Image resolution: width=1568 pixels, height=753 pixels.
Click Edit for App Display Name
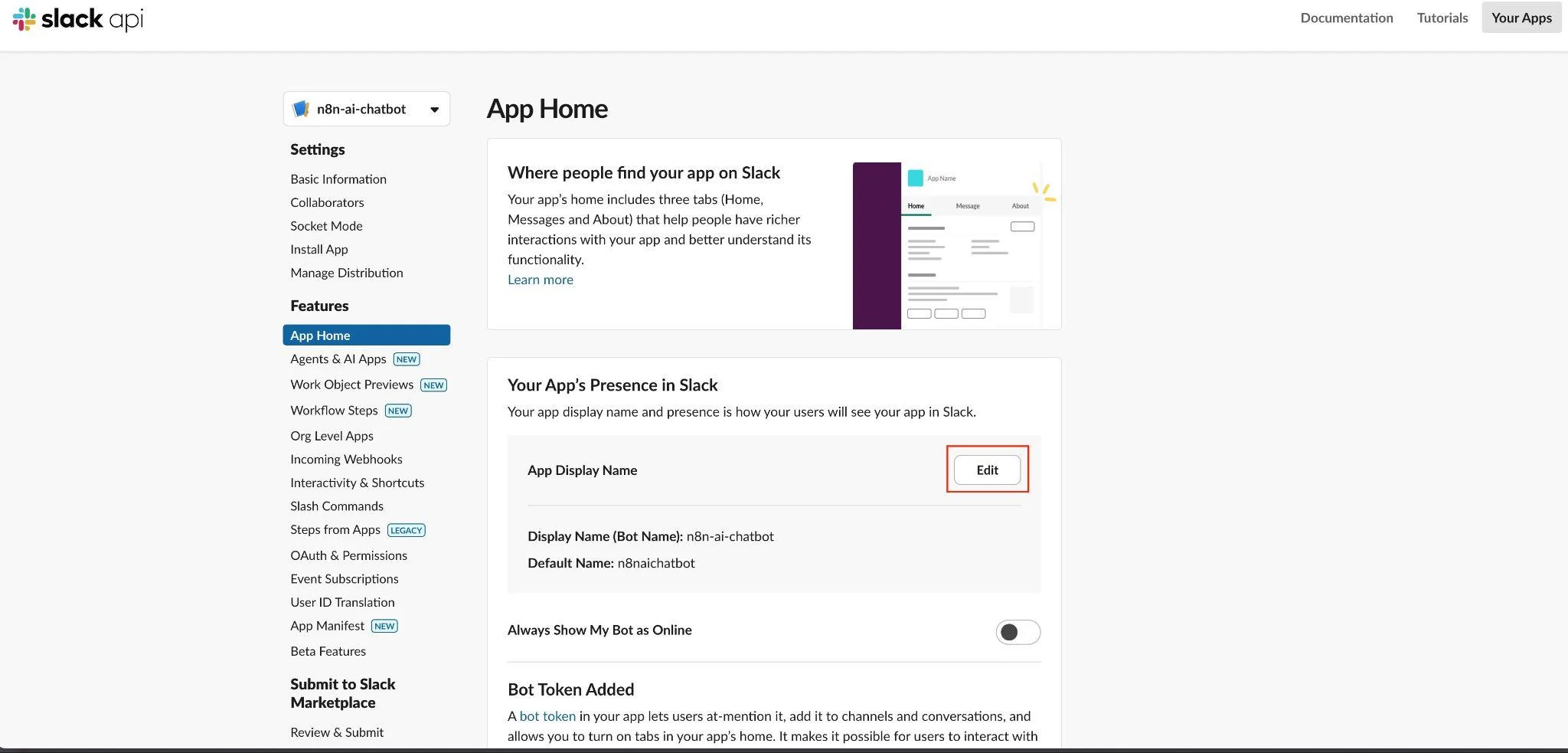(x=987, y=470)
